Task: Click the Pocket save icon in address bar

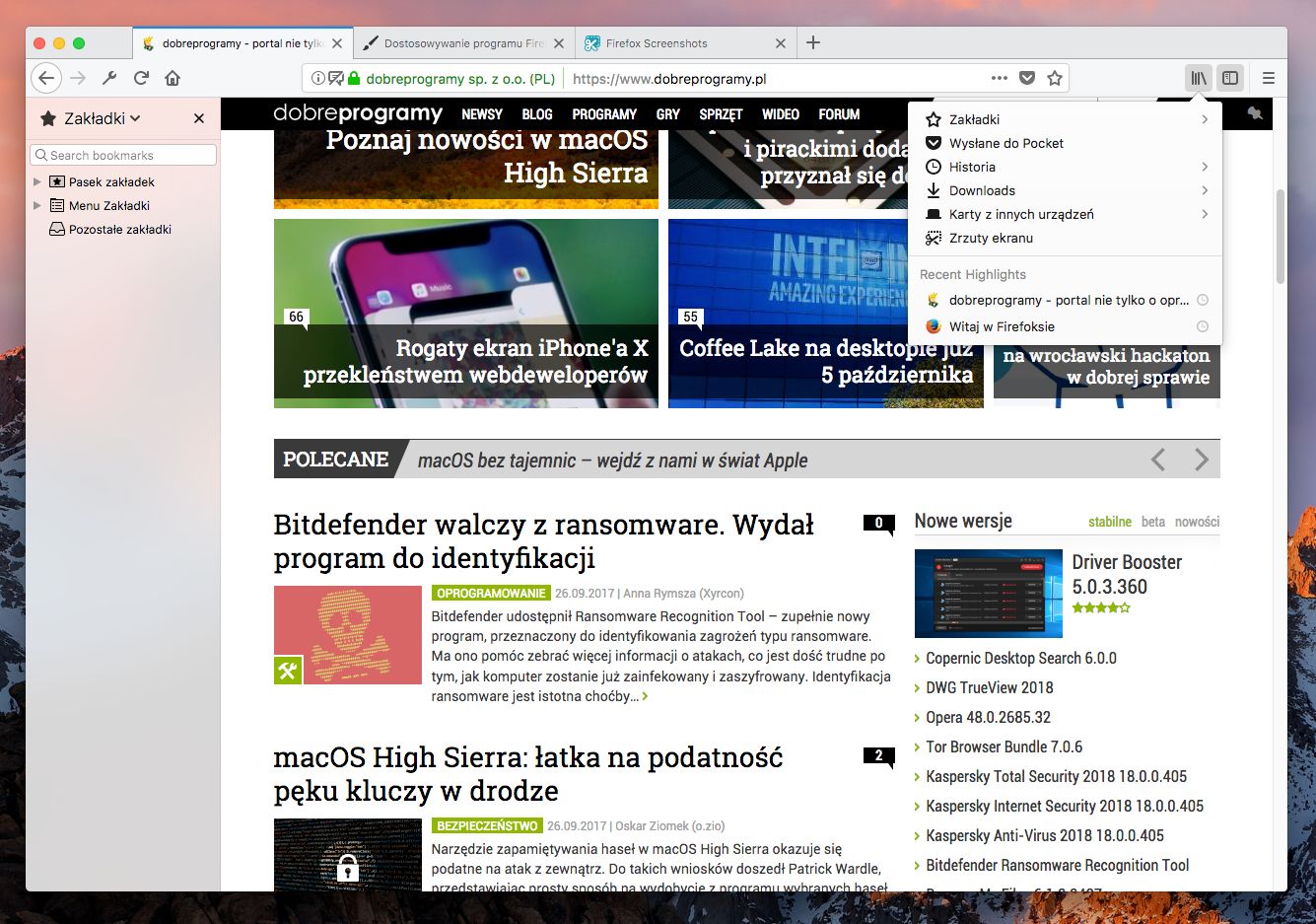Action: pyautogui.click(x=1027, y=78)
